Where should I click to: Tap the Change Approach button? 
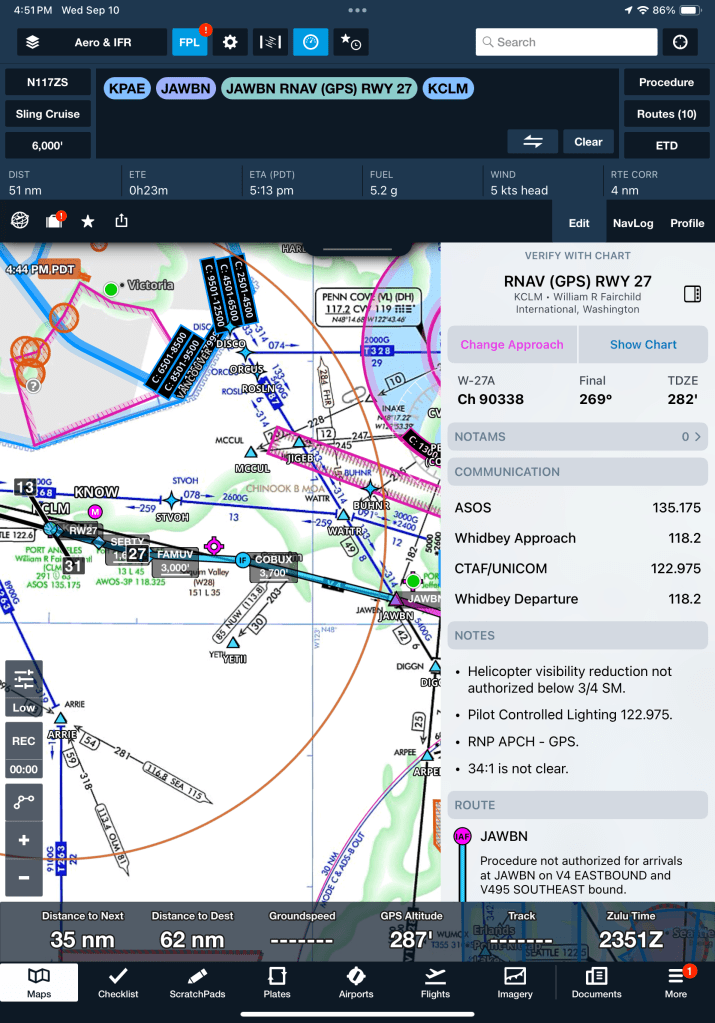511,344
